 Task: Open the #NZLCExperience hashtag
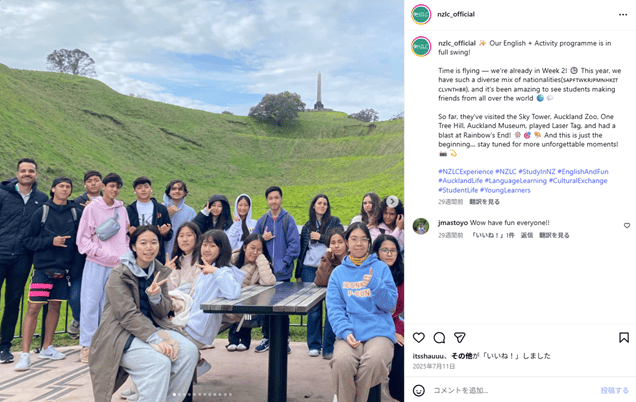[x=466, y=172]
